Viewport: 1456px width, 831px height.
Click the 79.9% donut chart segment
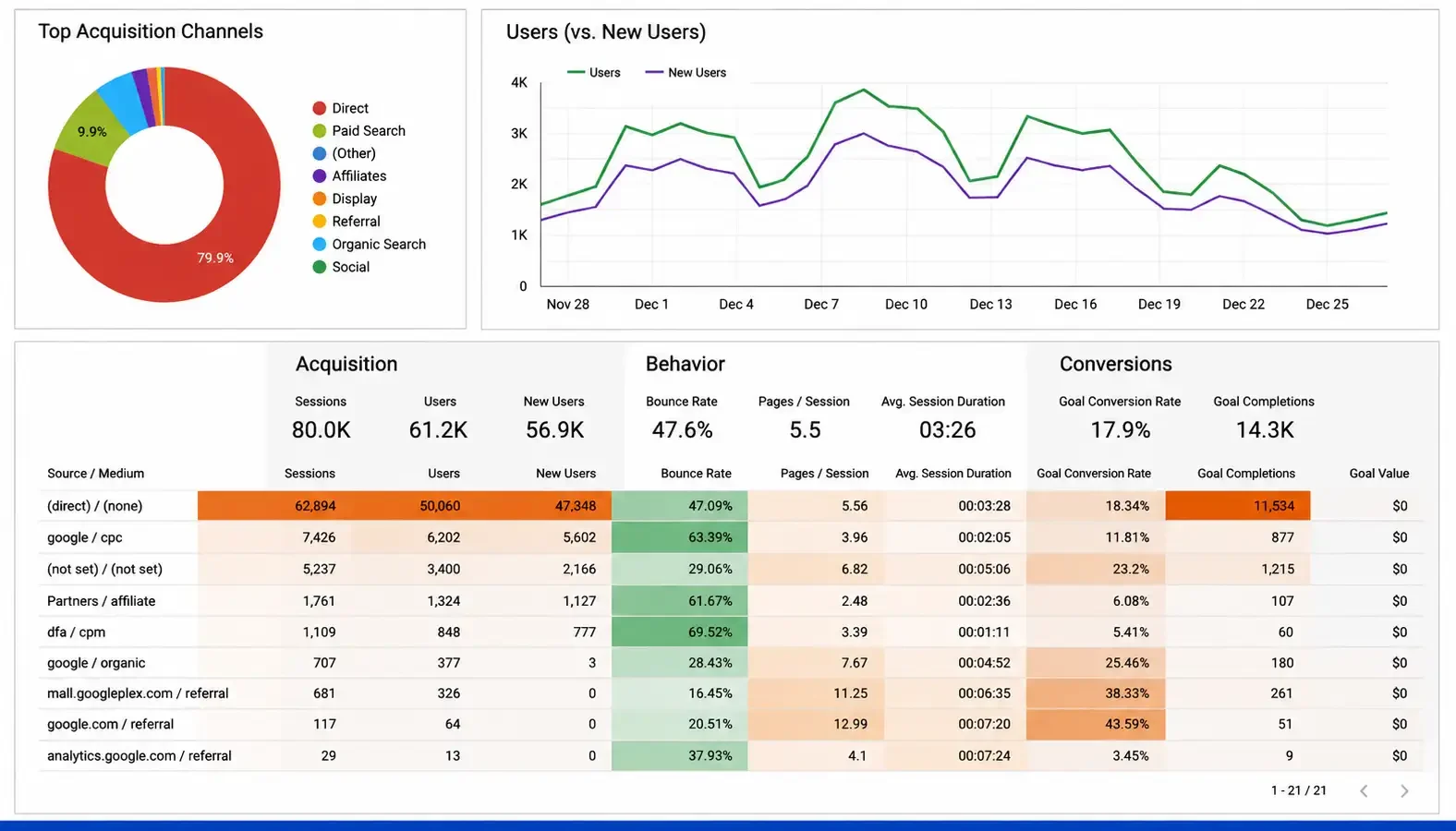pyautogui.click(x=215, y=259)
